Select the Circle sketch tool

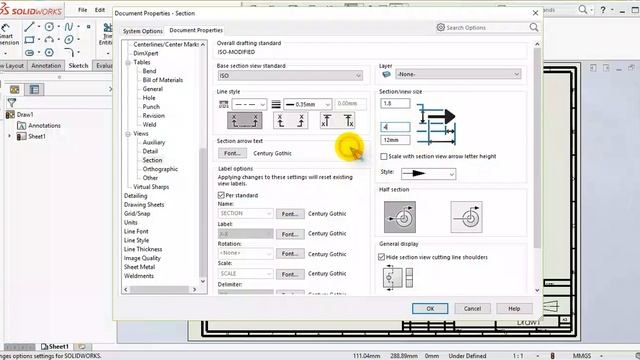tap(49, 27)
